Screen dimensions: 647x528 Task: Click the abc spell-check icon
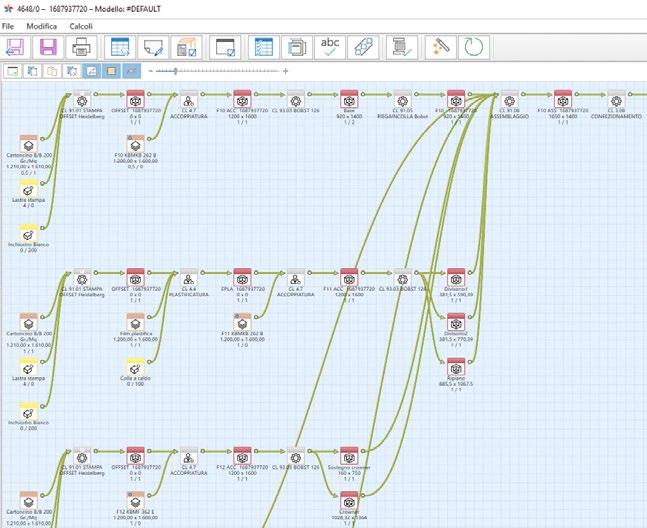[x=330, y=47]
